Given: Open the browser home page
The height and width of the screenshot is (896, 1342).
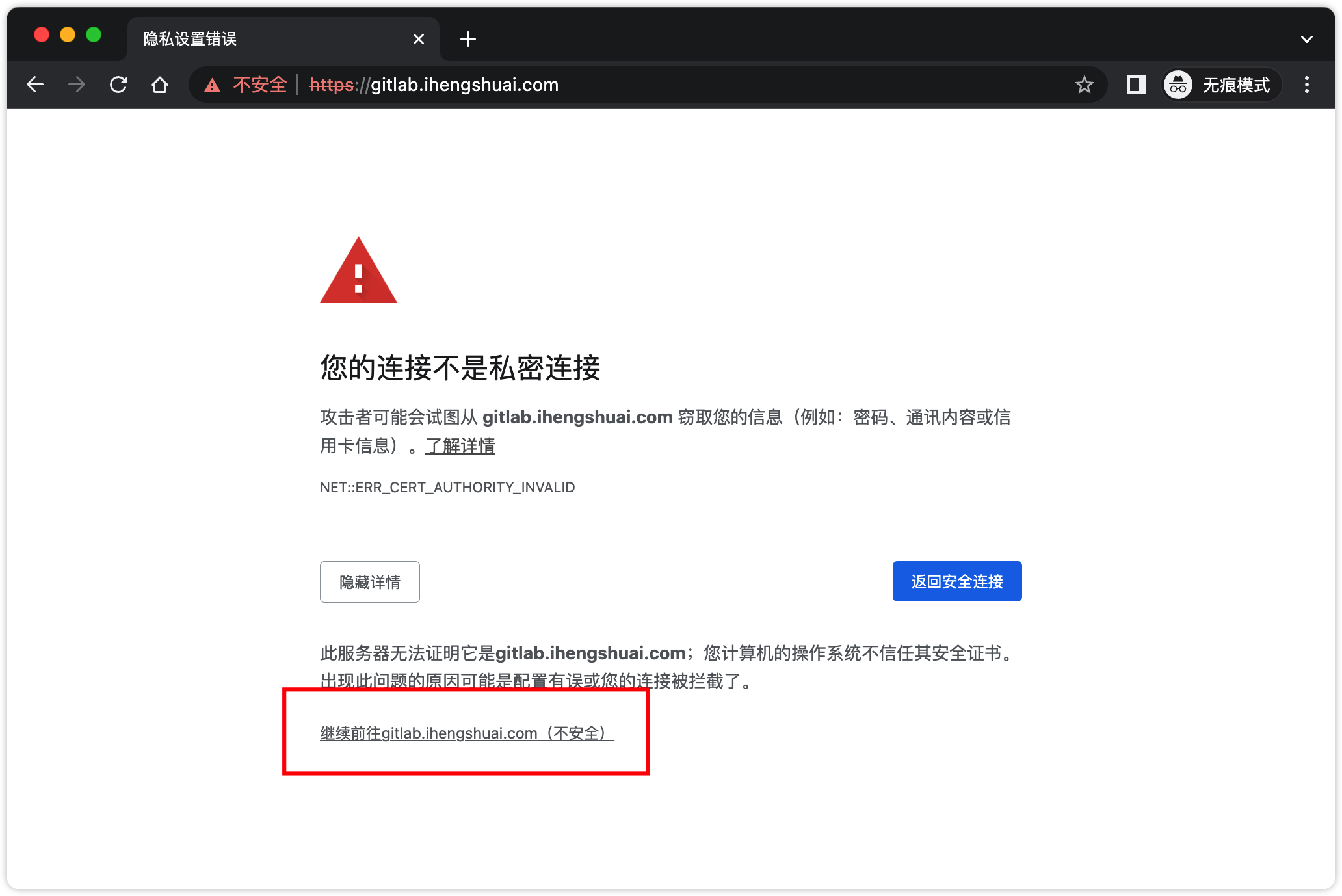Looking at the screenshot, I should [x=159, y=85].
